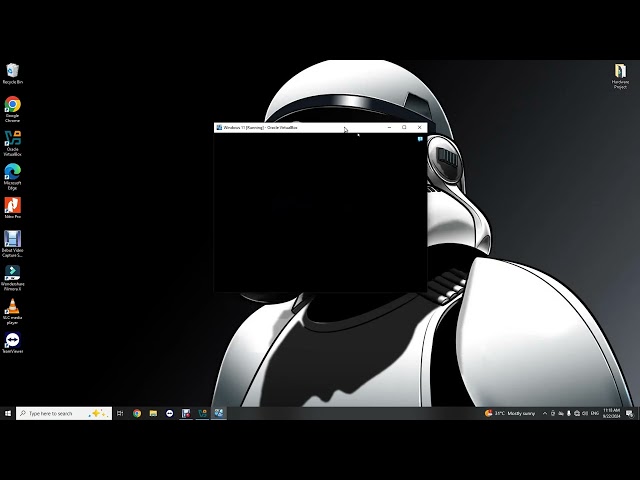Select the VLC media player desktop shortcut

(12, 311)
